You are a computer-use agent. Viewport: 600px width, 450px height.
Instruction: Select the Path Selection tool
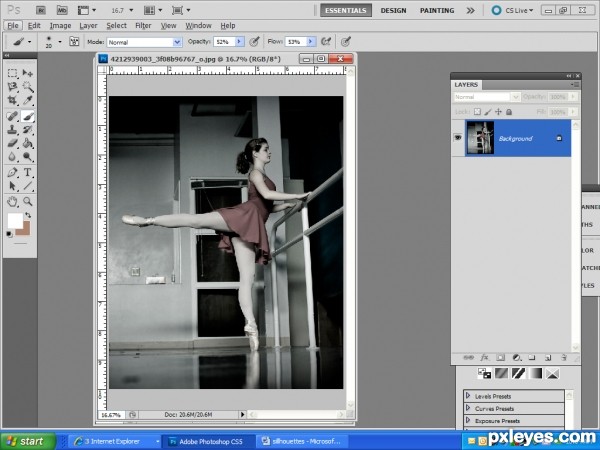12,186
